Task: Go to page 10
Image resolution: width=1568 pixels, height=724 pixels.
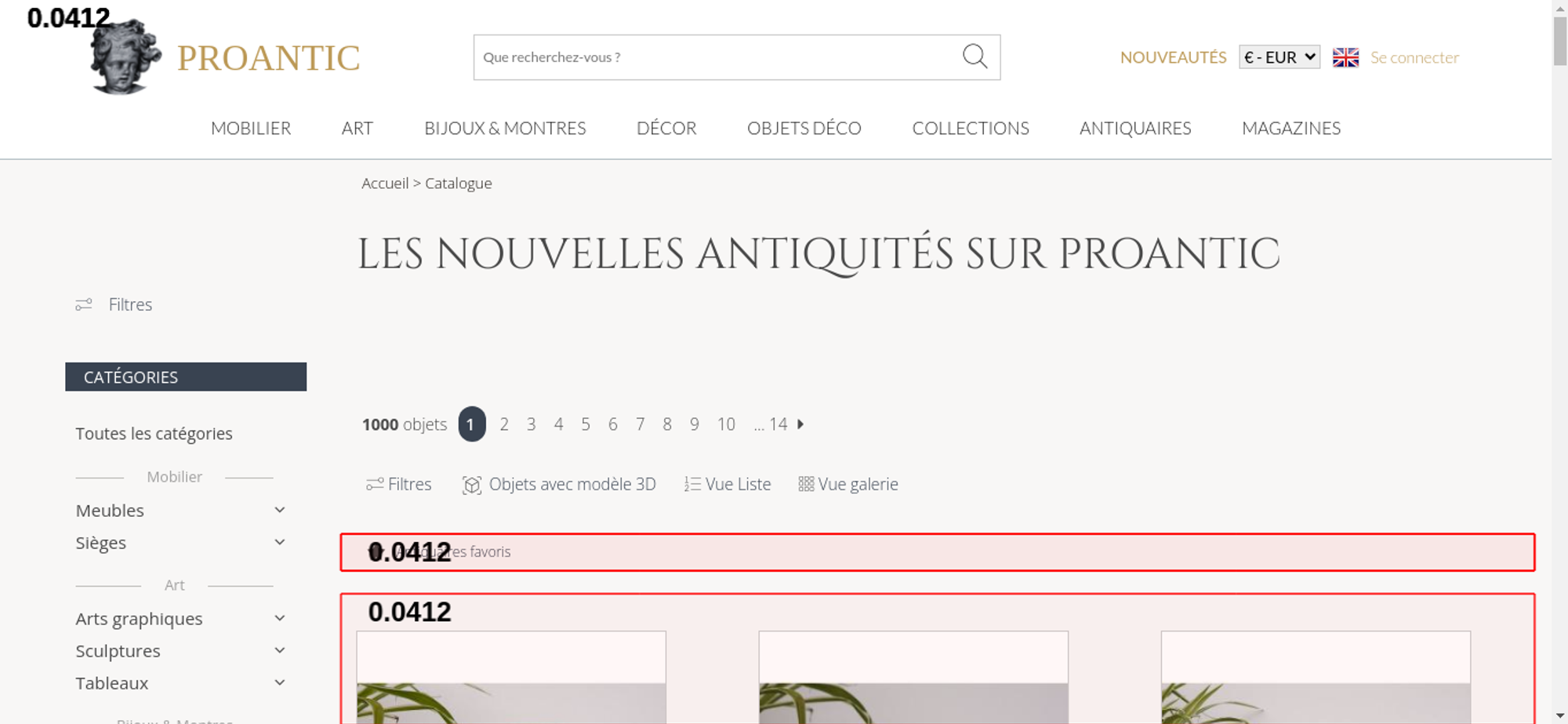Action: tap(726, 424)
